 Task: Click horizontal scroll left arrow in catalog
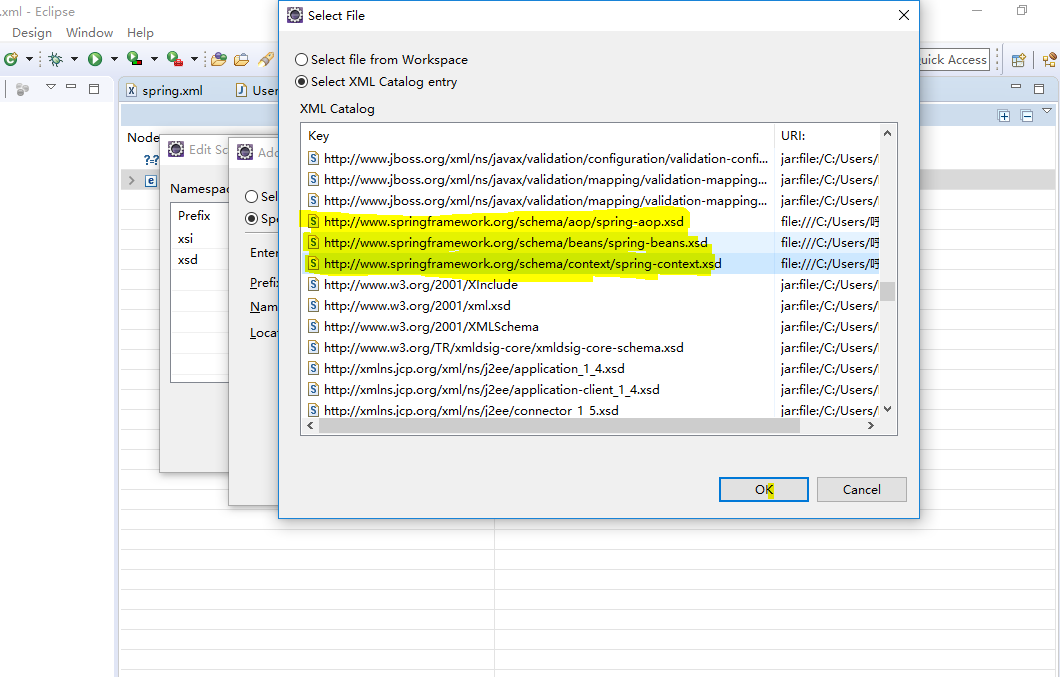point(310,425)
